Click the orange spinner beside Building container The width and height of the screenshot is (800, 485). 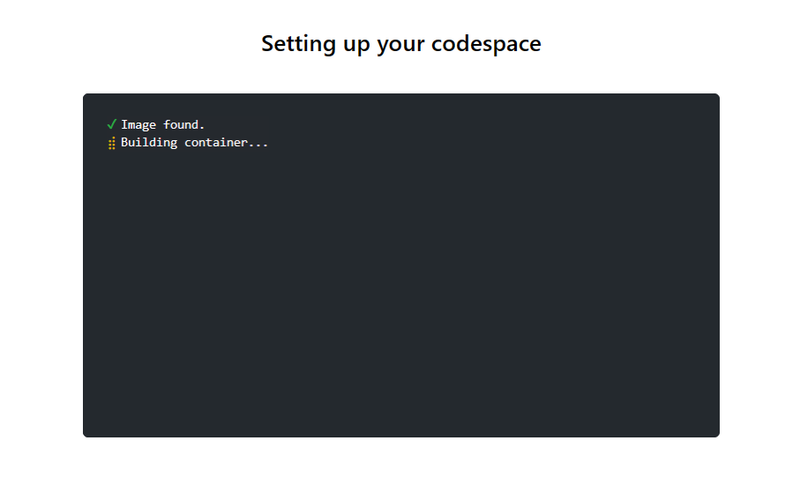pyautogui.click(x=111, y=143)
